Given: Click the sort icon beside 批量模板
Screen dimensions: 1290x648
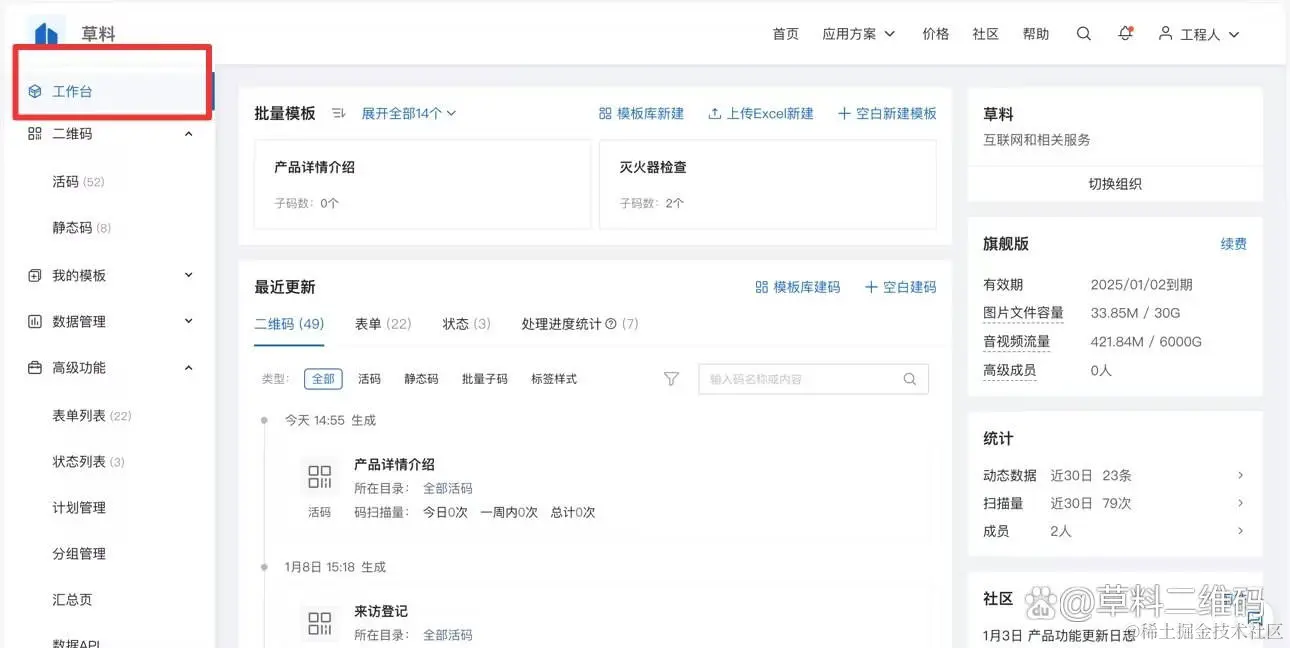Looking at the screenshot, I should (x=338, y=113).
